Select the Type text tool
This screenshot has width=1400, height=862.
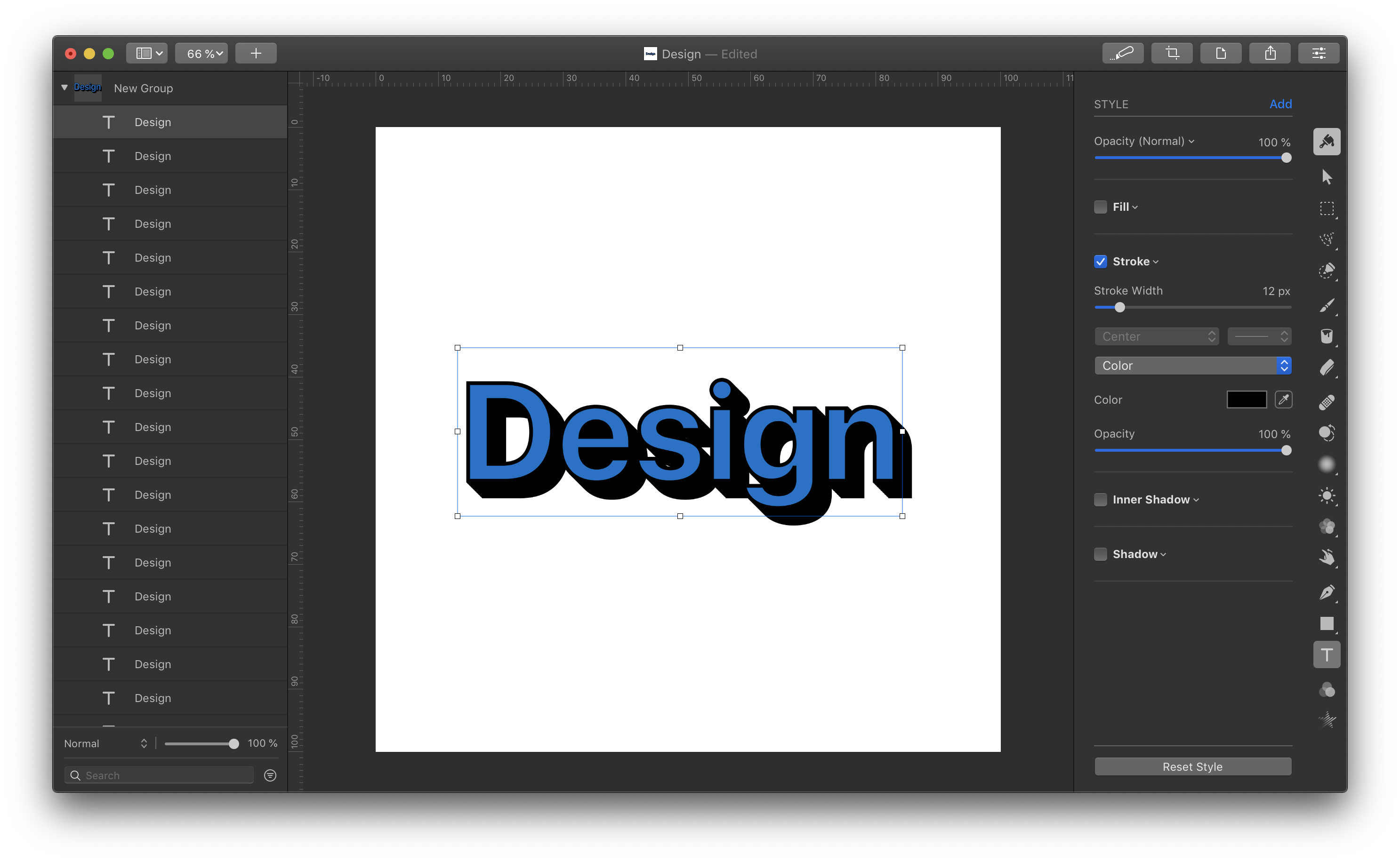1327,654
